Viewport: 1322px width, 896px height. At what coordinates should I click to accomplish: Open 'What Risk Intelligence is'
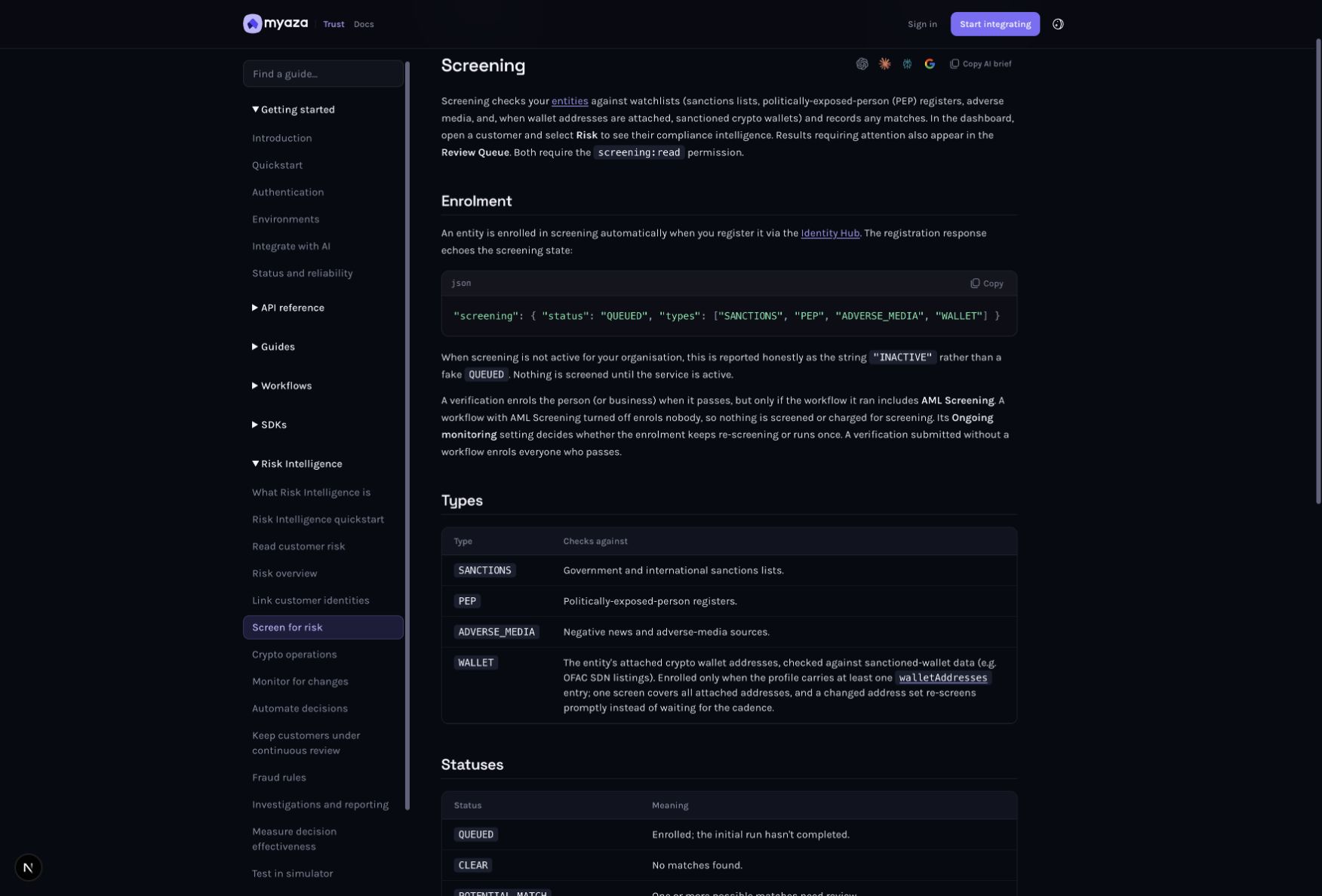311,492
